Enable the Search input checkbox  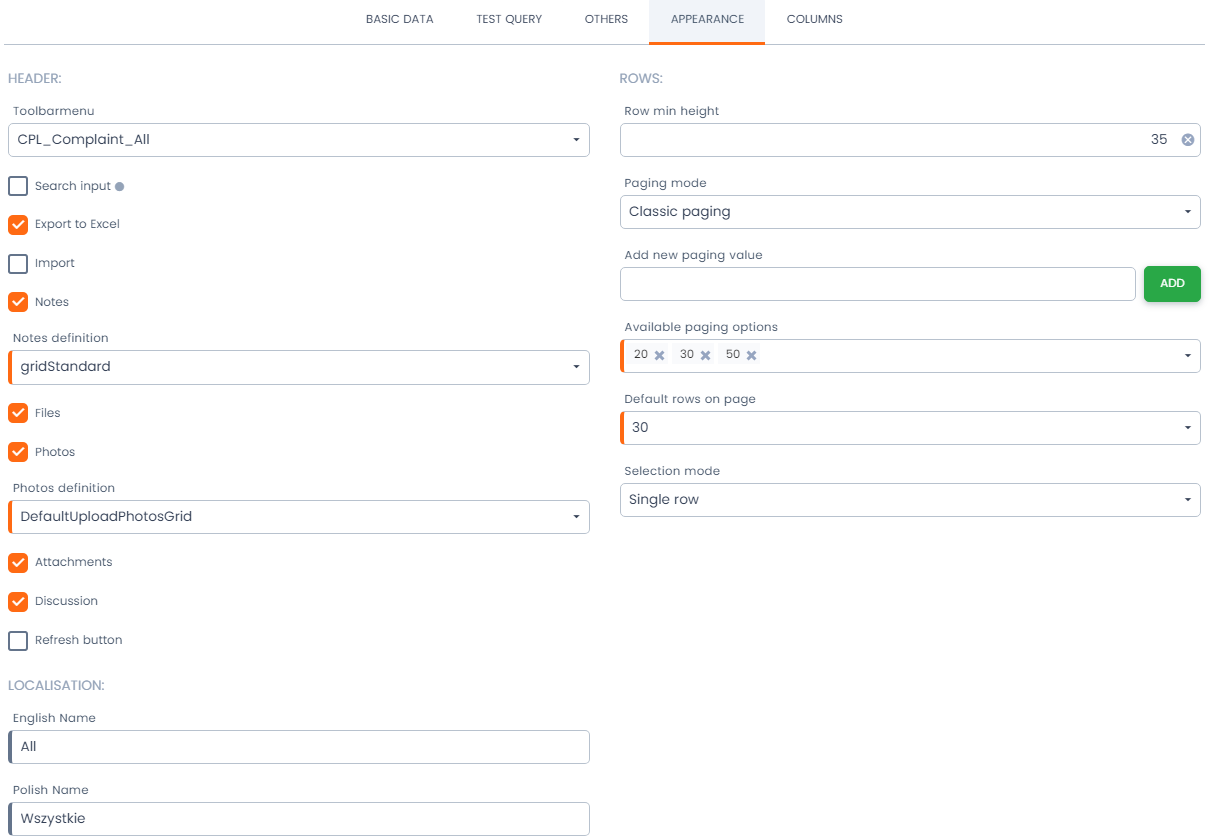click(18, 186)
